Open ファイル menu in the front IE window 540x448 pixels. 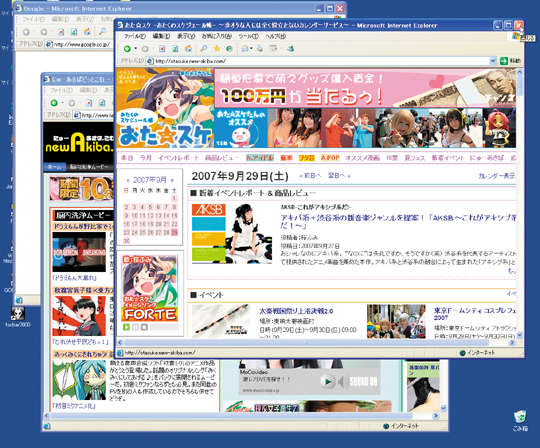click(135, 36)
